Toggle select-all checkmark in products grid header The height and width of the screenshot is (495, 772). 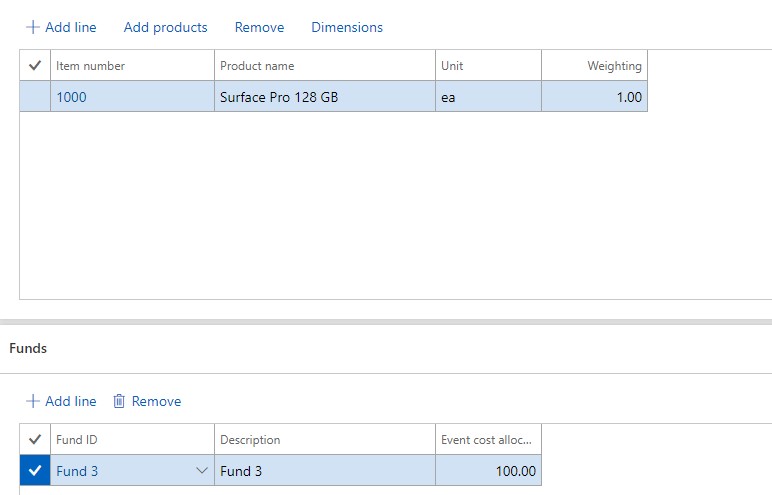[35, 66]
